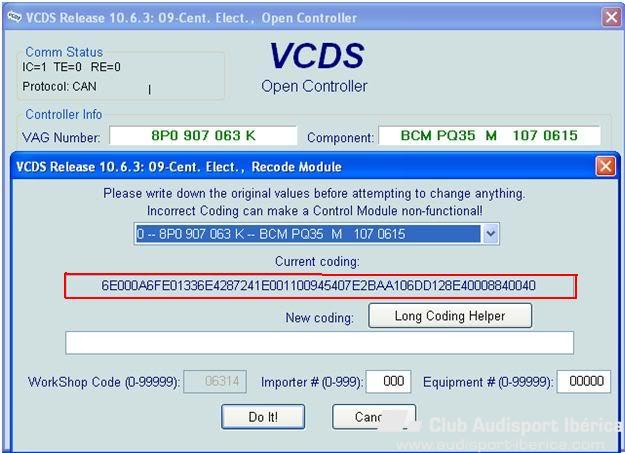Click the Importer # (0-999) label

click(312, 382)
